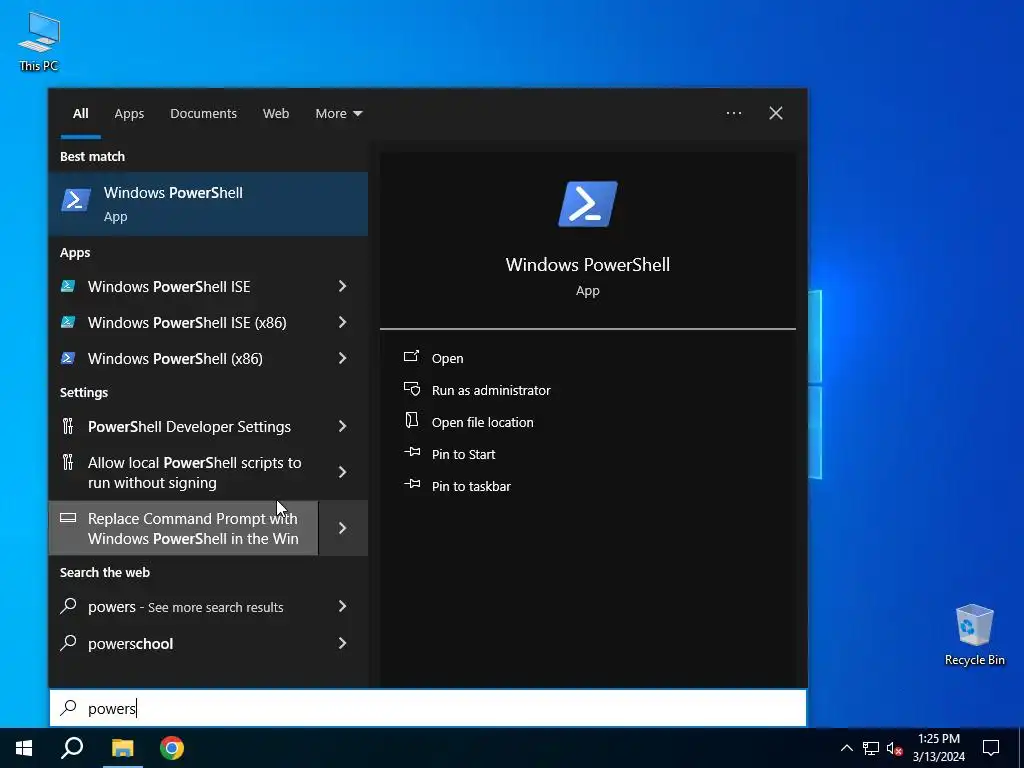The height and width of the screenshot is (768, 1024).
Task: Click the Windows PowerShell ISE (x86) icon
Action: [x=68, y=322]
